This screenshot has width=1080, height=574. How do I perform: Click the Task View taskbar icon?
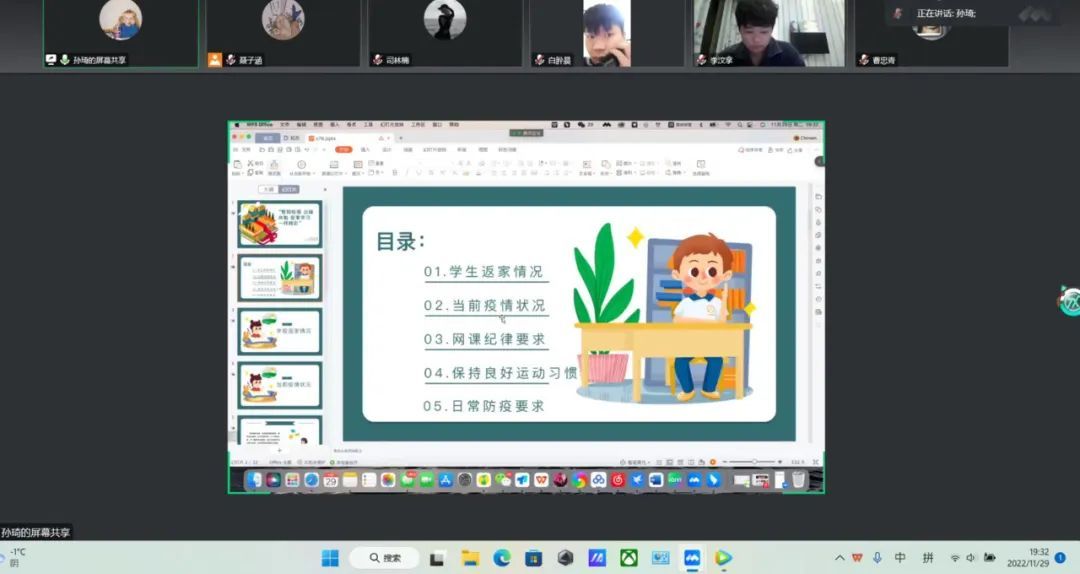438,558
